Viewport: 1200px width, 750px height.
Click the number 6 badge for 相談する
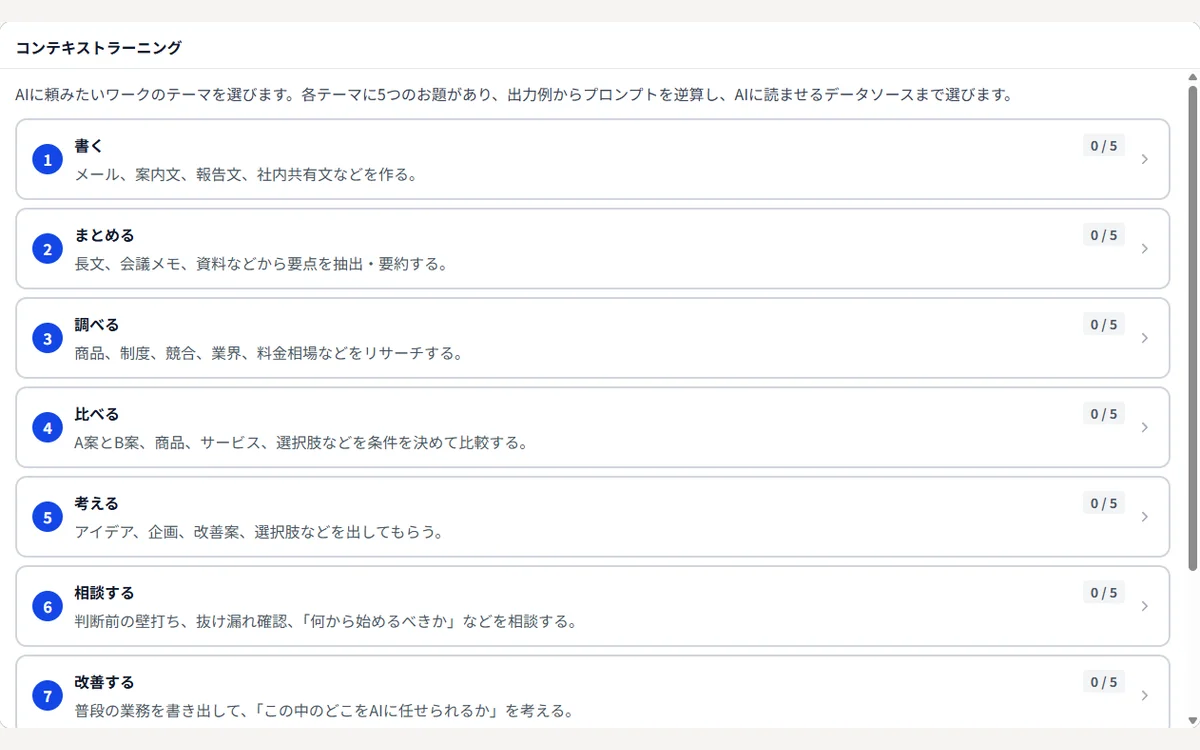click(x=47, y=606)
